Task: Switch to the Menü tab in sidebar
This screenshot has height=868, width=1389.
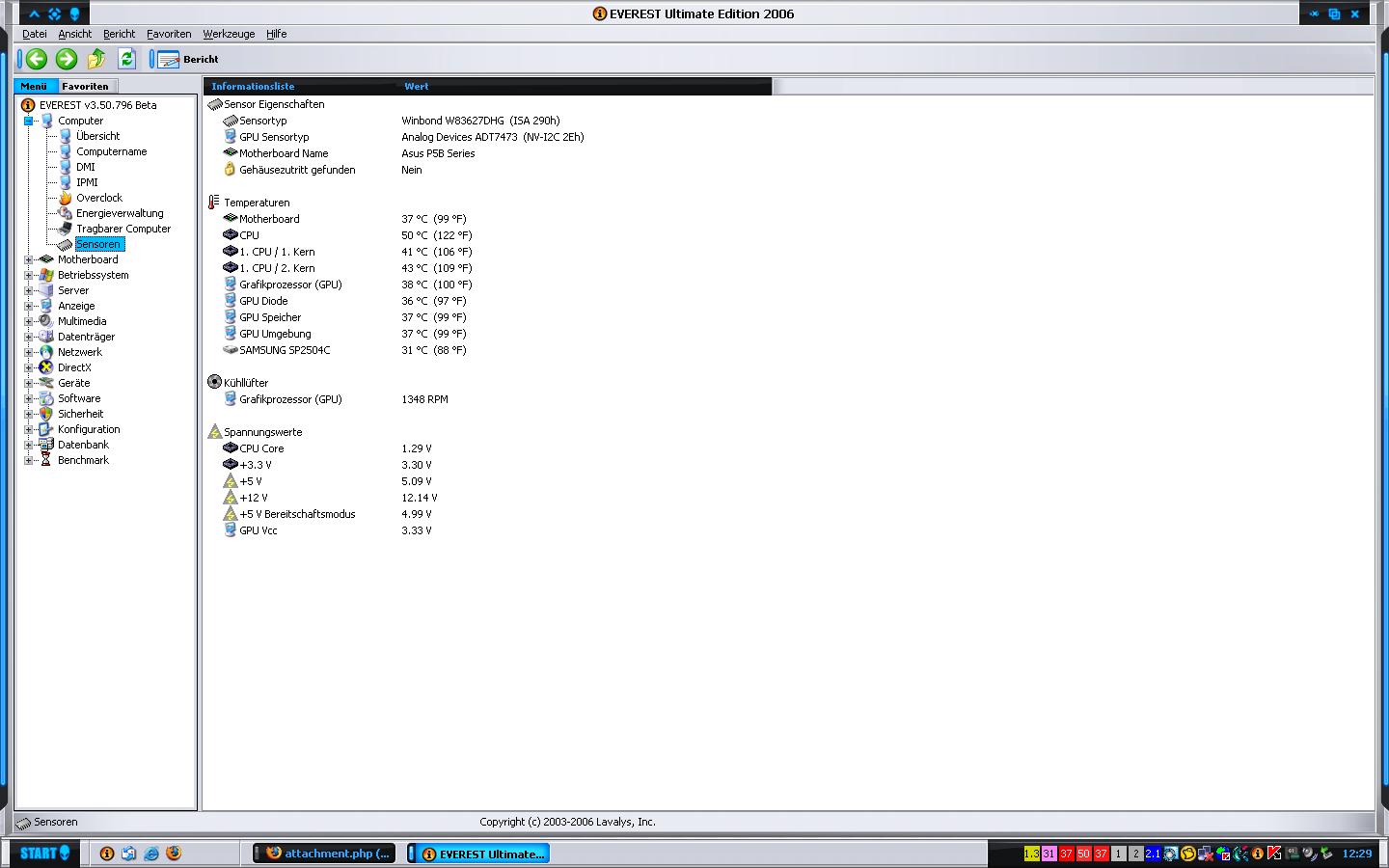Action: (x=35, y=86)
